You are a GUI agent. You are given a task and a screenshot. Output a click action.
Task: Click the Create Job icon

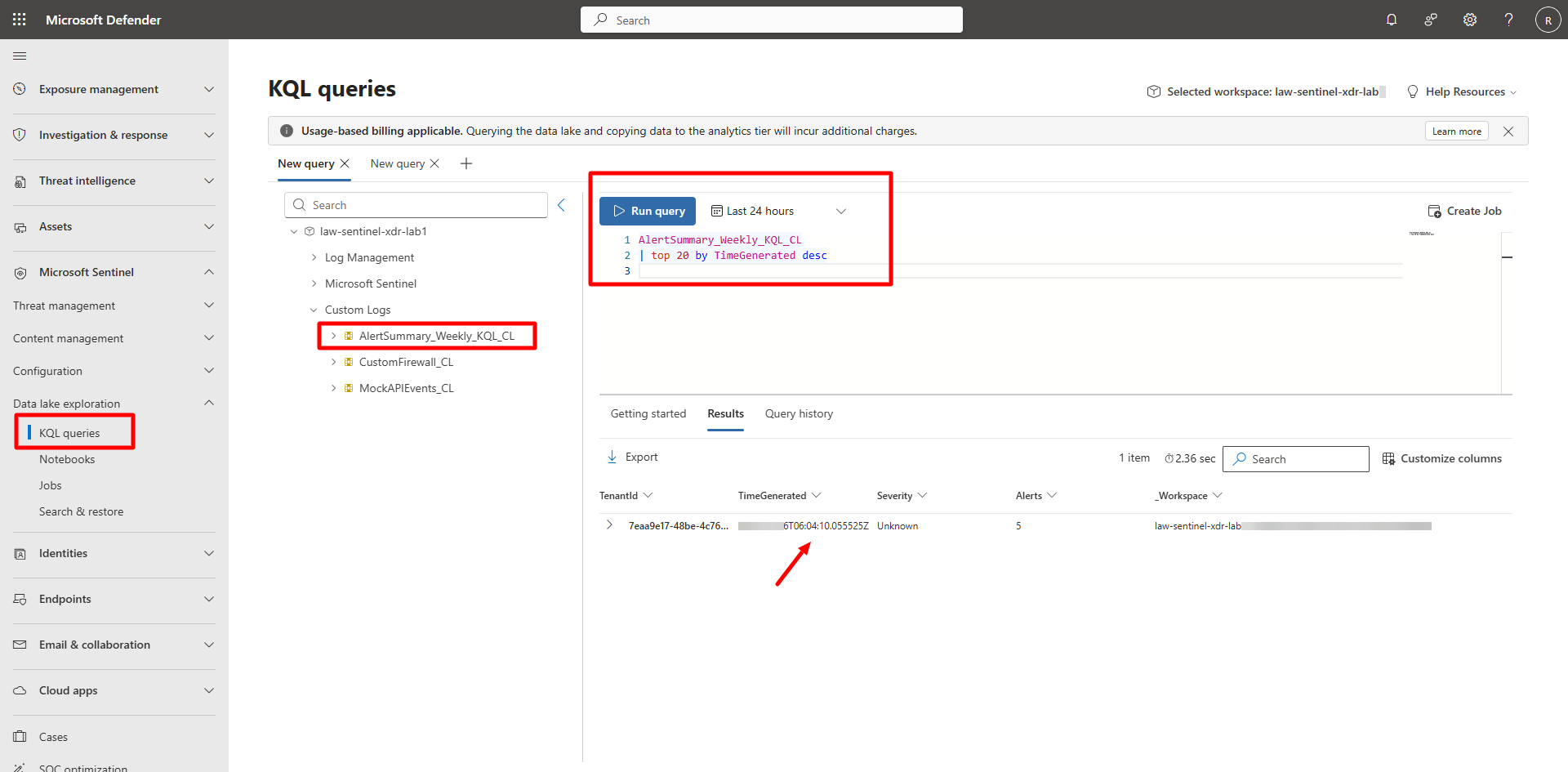(x=1434, y=211)
